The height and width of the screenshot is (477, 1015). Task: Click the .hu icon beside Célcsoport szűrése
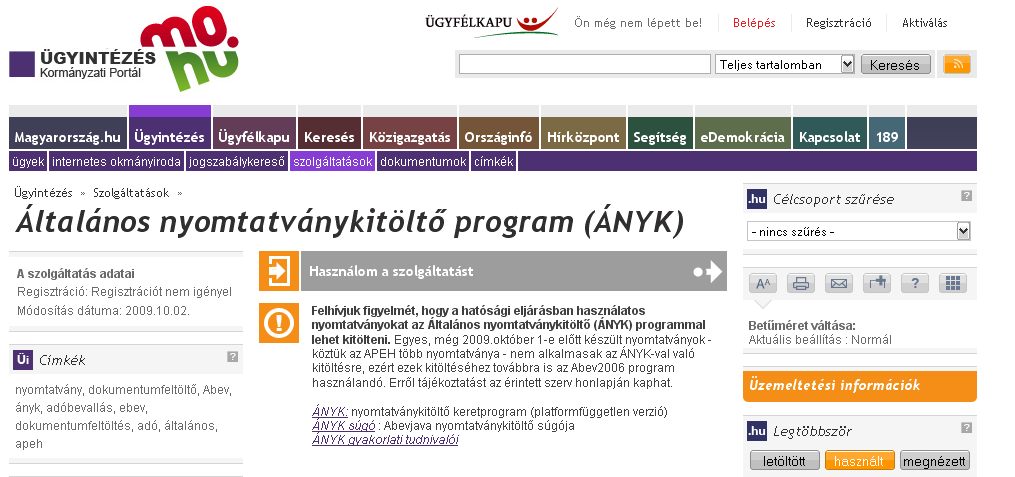(x=757, y=199)
